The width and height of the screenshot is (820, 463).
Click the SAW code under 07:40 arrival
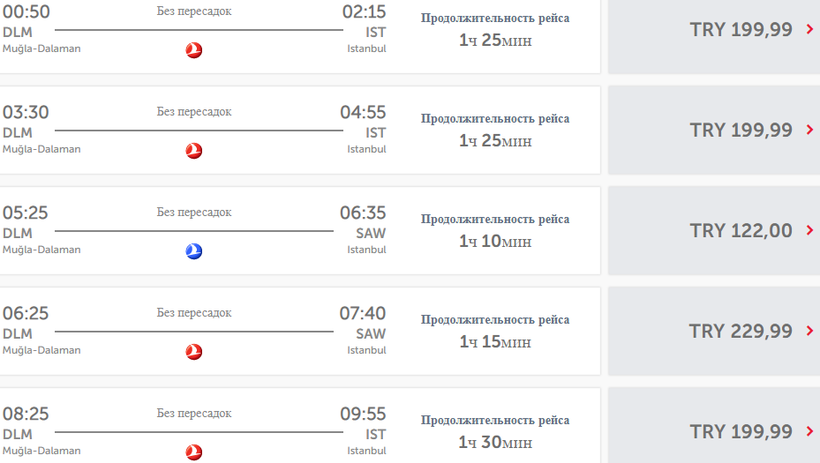pyautogui.click(x=370, y=334)
